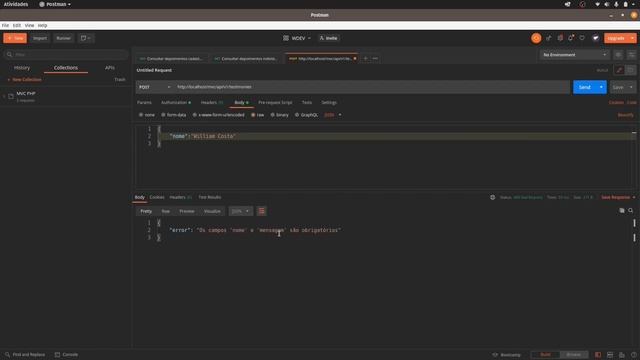The image size is (640, 360).
Task: Click the MVC PHP collection folder icon
Action: tap(11, 96)
